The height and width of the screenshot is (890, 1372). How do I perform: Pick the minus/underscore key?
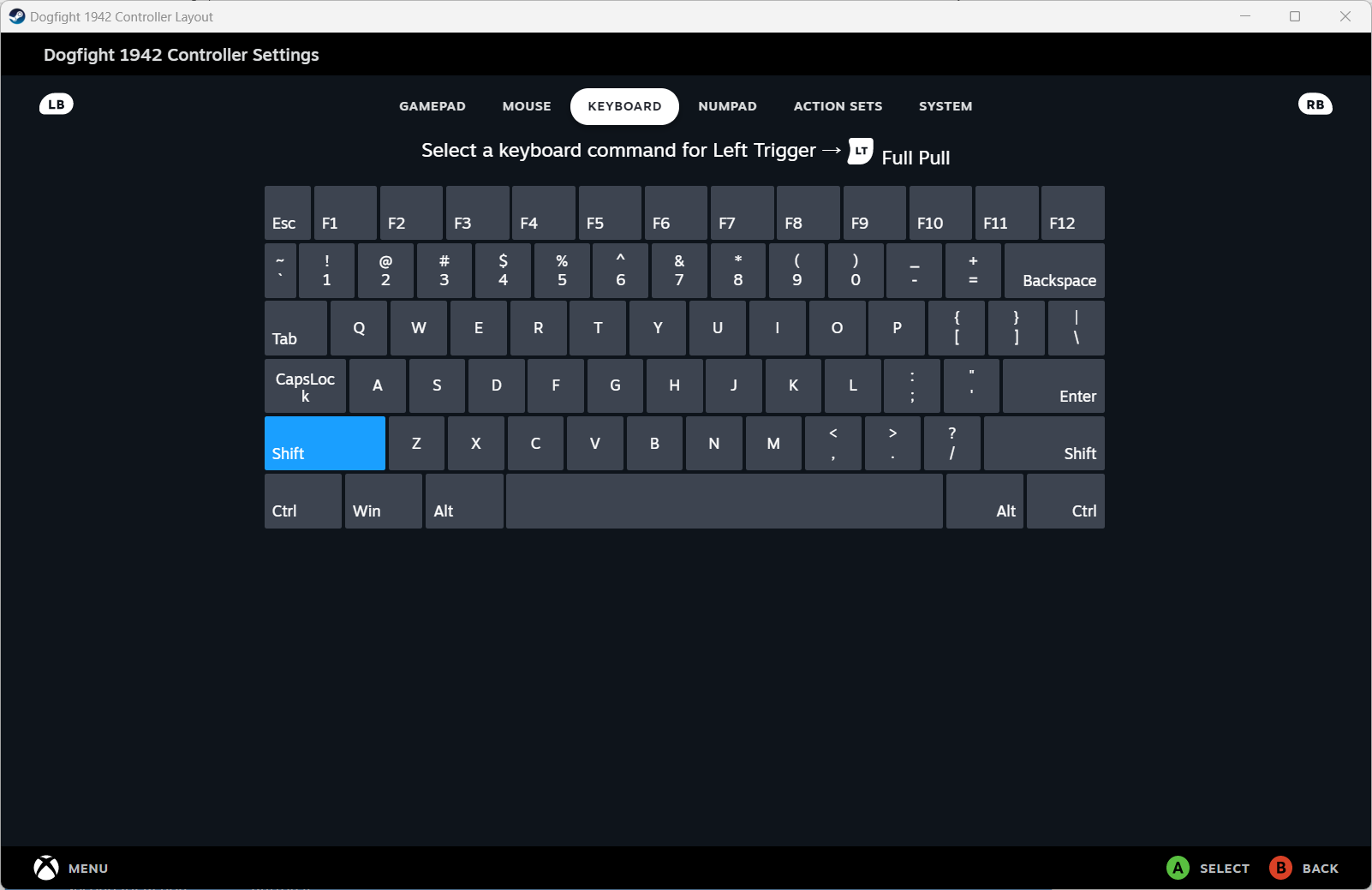click(x=915, y=271)
